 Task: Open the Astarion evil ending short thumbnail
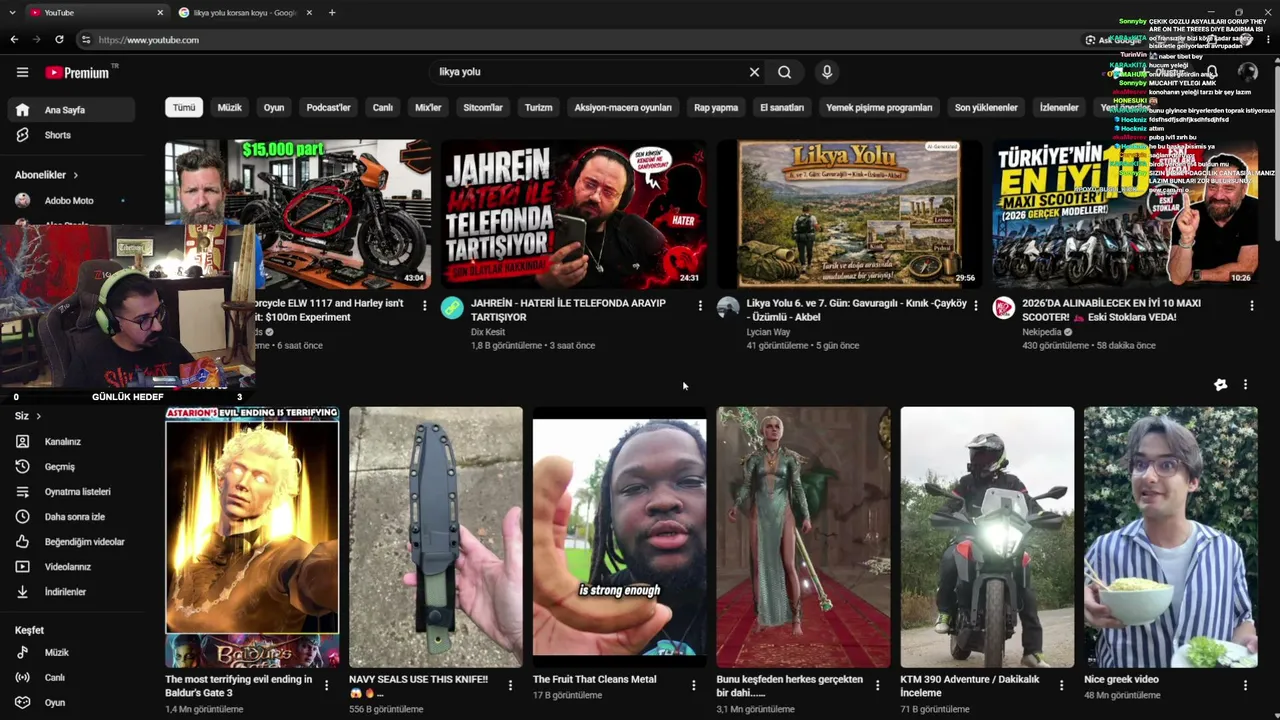[252, 537]
